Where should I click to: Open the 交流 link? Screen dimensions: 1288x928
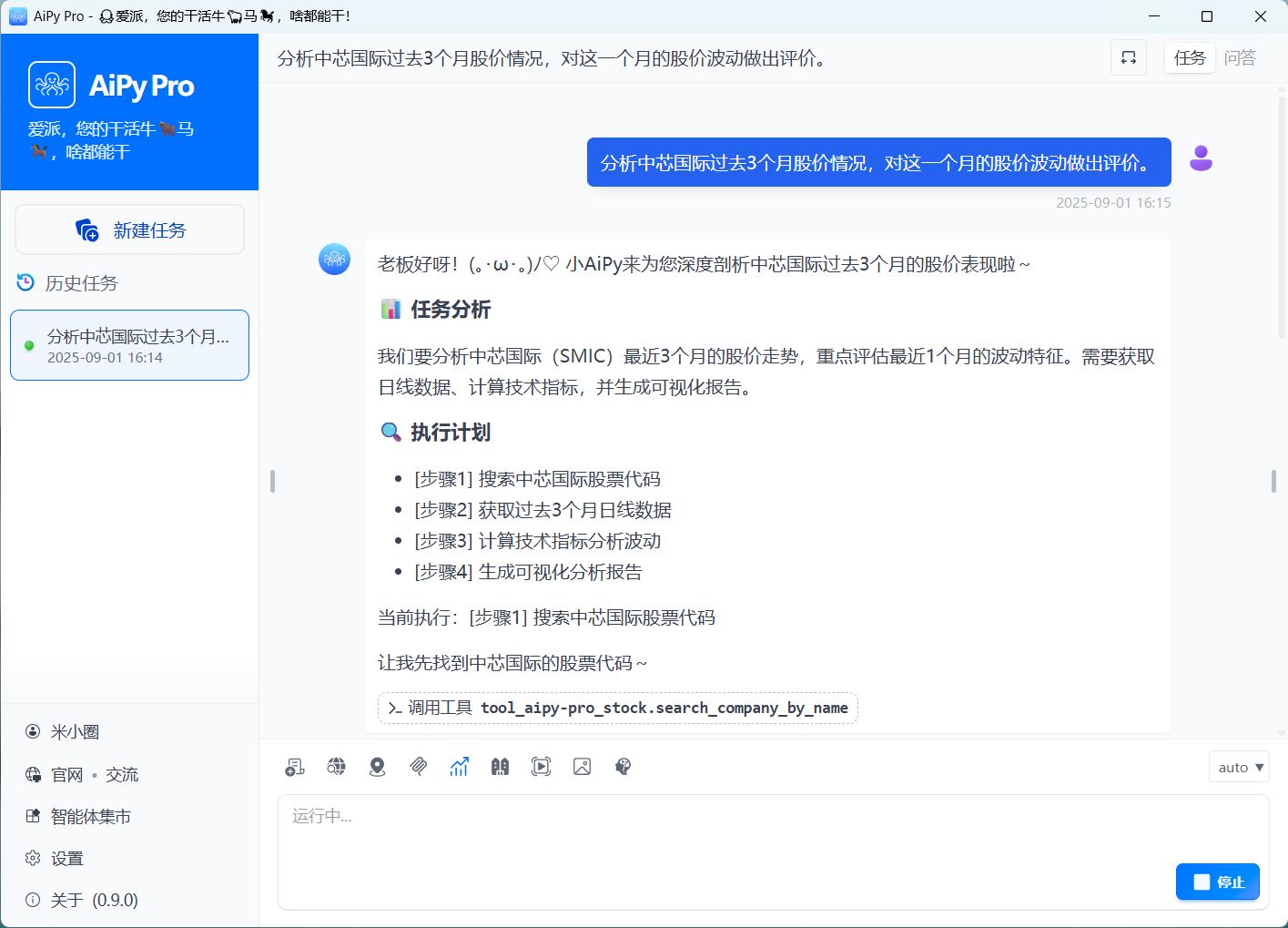122,774
